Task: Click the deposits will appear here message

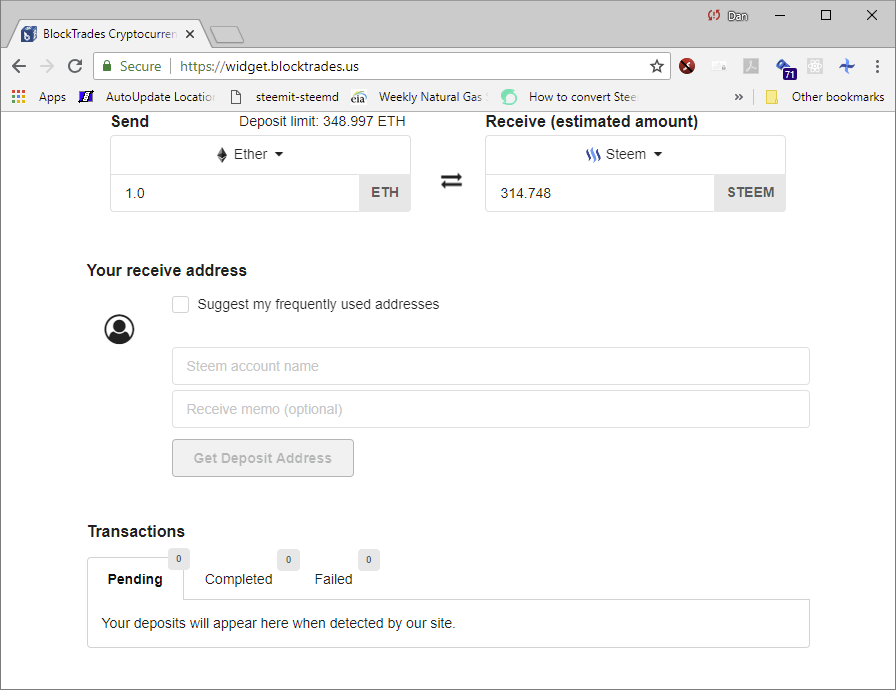Action: click(x=278, y=623)
